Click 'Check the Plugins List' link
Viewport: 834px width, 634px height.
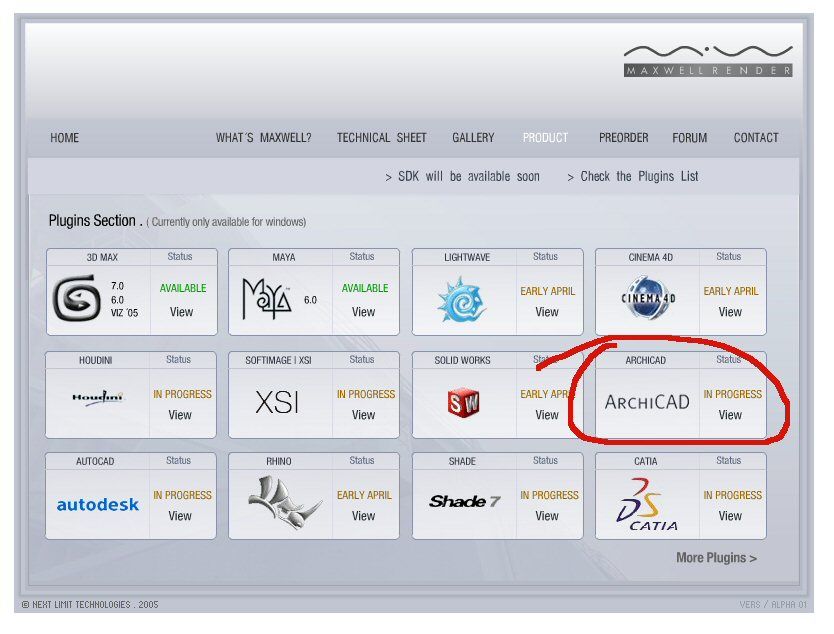632,176
